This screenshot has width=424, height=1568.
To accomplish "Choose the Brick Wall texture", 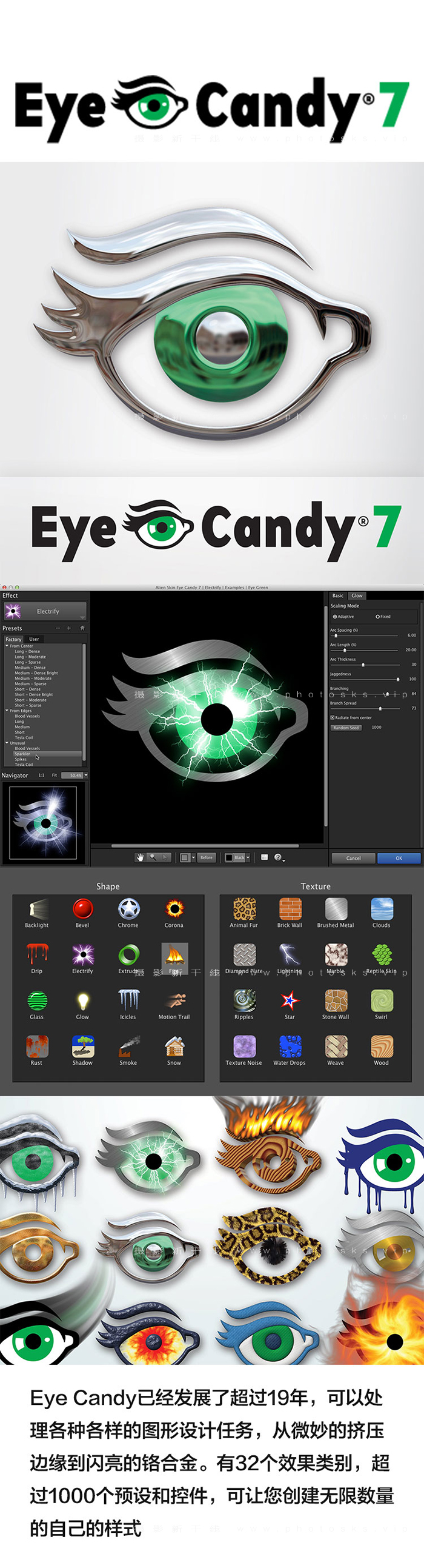I will 290,908.
